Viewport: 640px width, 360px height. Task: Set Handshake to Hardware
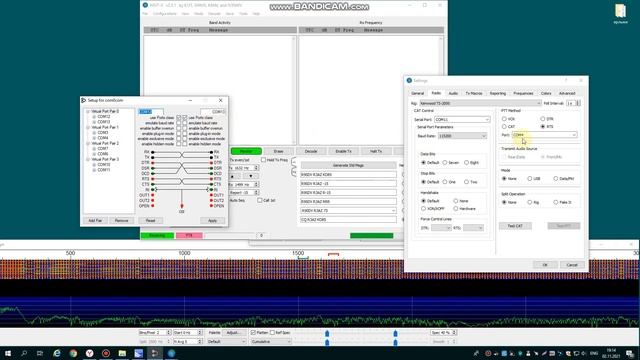(456, 209)
